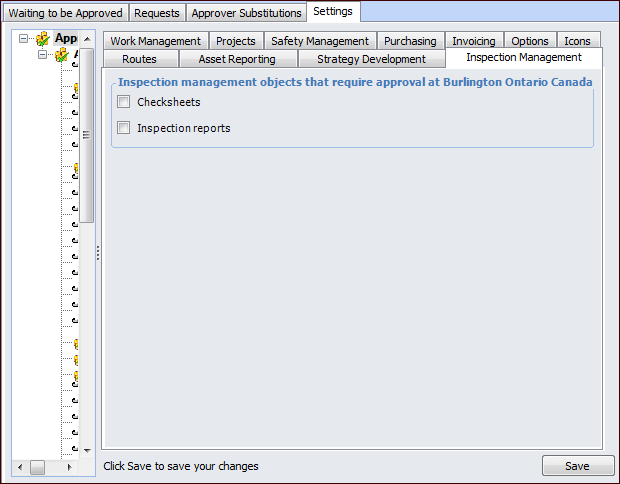
Task: Click the tree vertical scrollbar up arrow
Action: (87, 39)
